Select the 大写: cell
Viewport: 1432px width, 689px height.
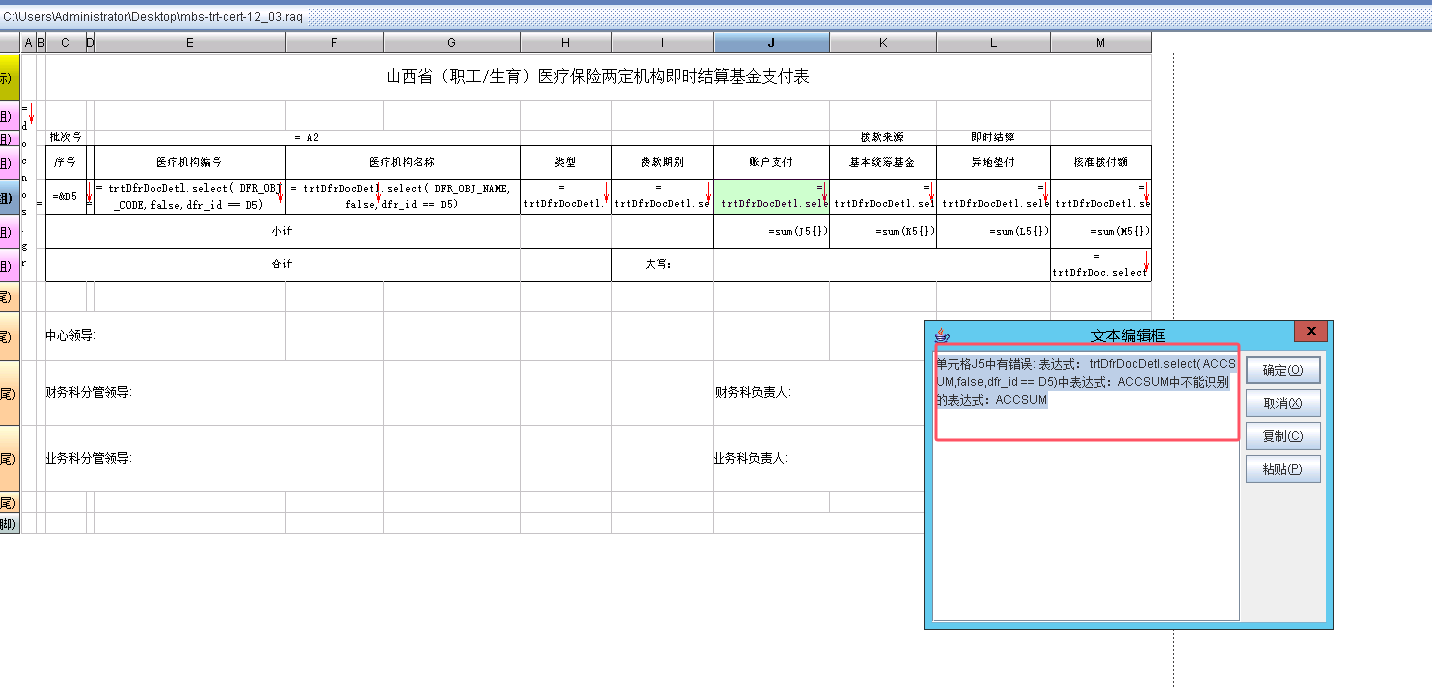tap(662, 265)
